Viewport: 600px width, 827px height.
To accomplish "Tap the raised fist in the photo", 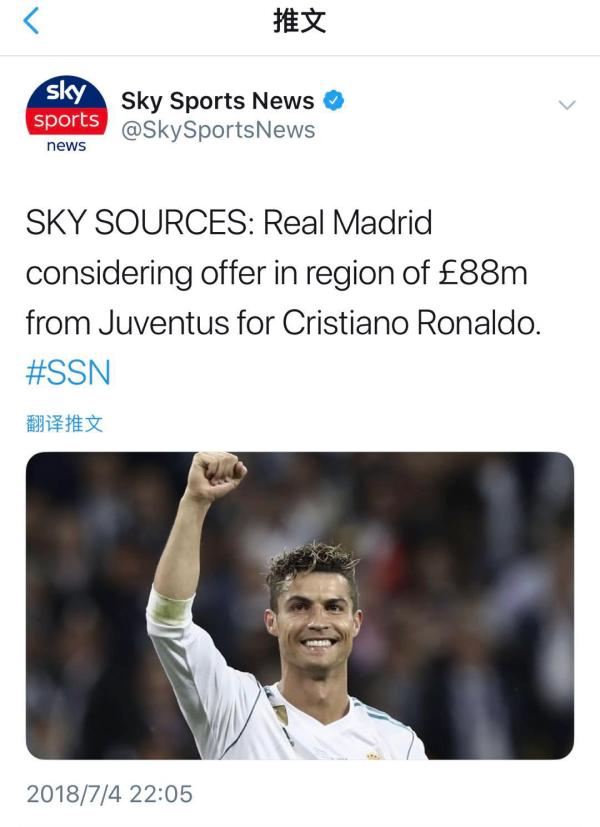I will click(x=216, y=474).
